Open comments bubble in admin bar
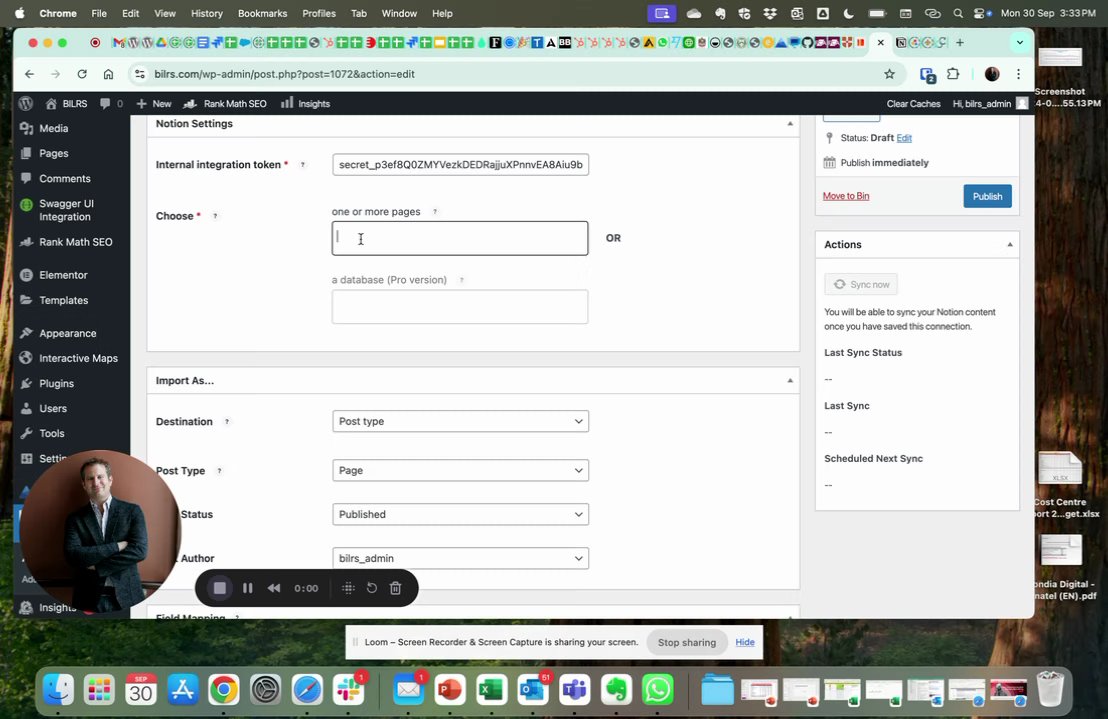Image resolution: width=1108 pixels, height=719 pixels. (111, 104)
